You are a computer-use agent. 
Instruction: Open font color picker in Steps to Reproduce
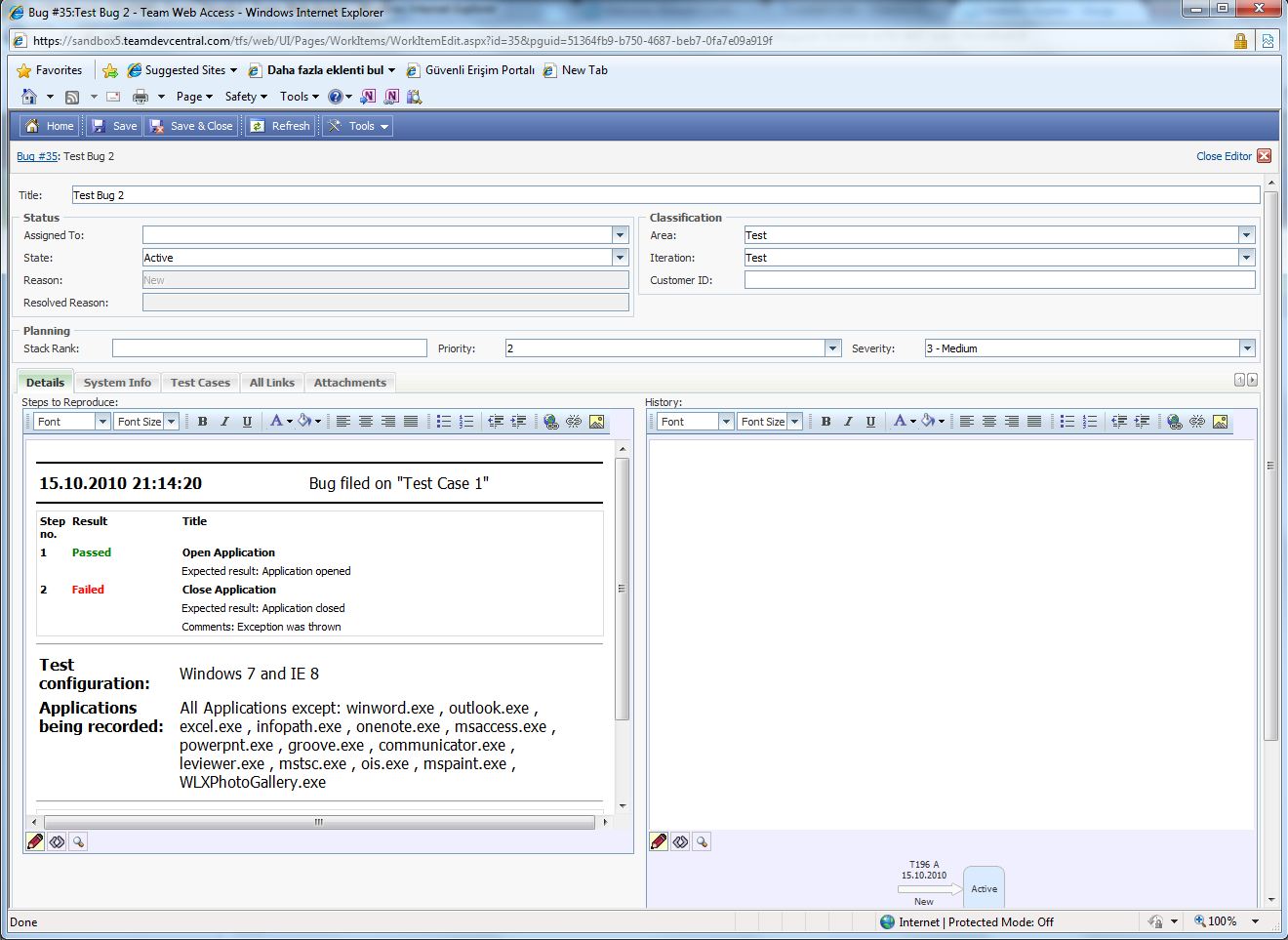pyautogui.click(x=280, y=422)
